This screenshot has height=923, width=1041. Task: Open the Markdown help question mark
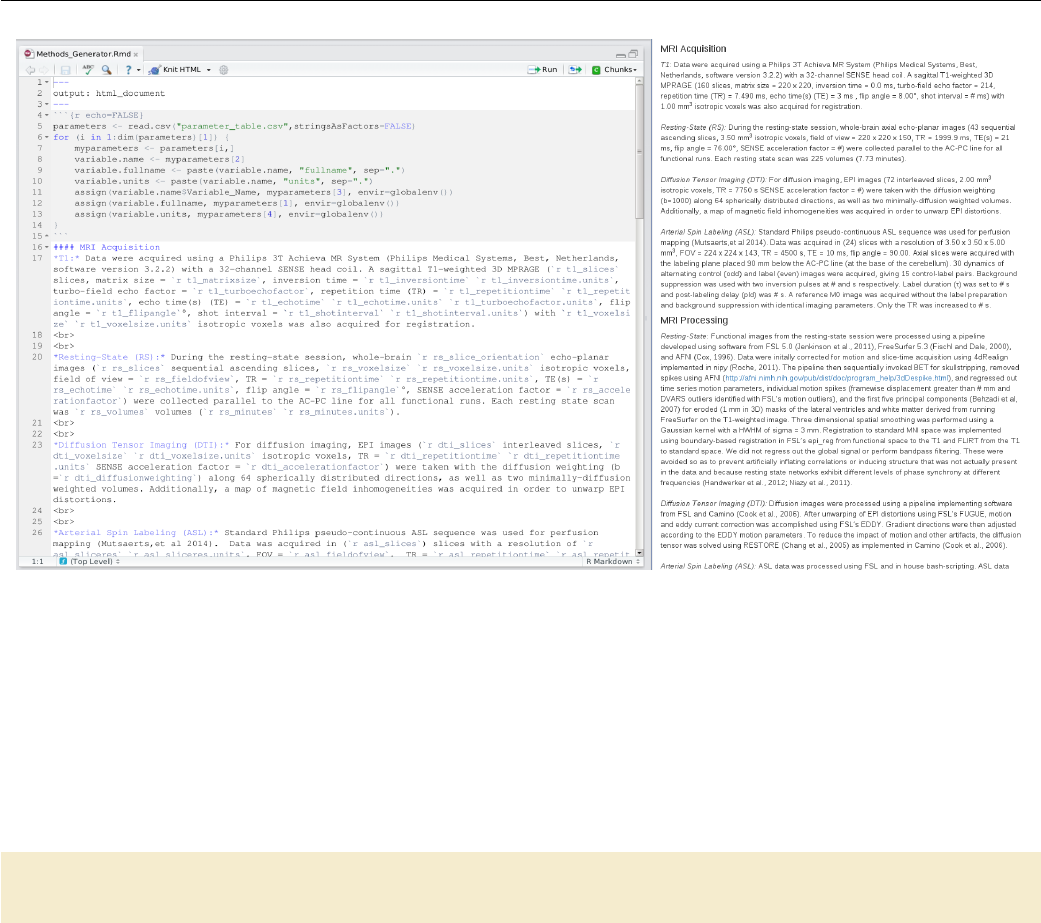tap(128, 70)
